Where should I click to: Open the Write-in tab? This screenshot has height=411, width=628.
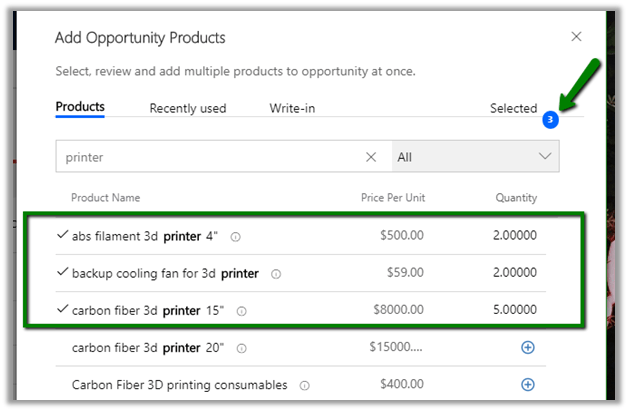[x=294, y=108]
